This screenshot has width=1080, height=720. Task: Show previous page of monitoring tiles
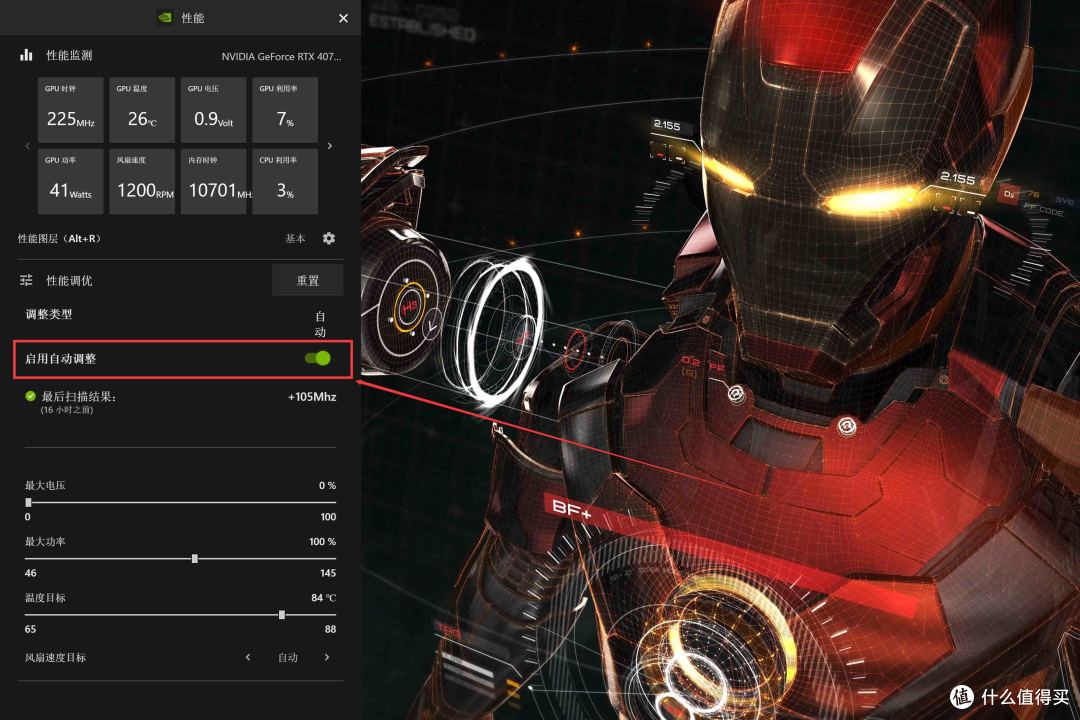[28, 145]
